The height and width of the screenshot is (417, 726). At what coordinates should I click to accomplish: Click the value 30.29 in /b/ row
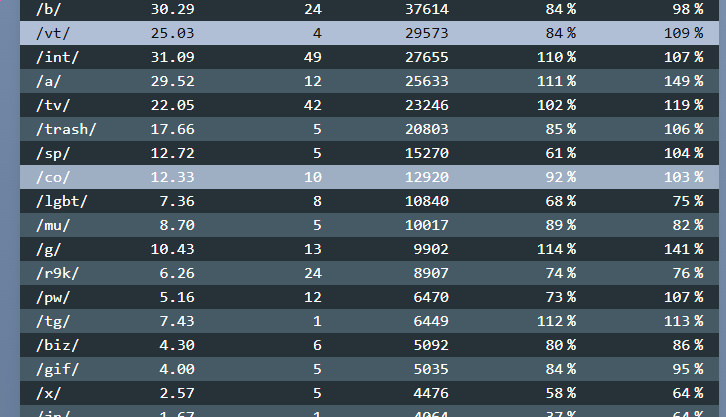coord(173,9)
